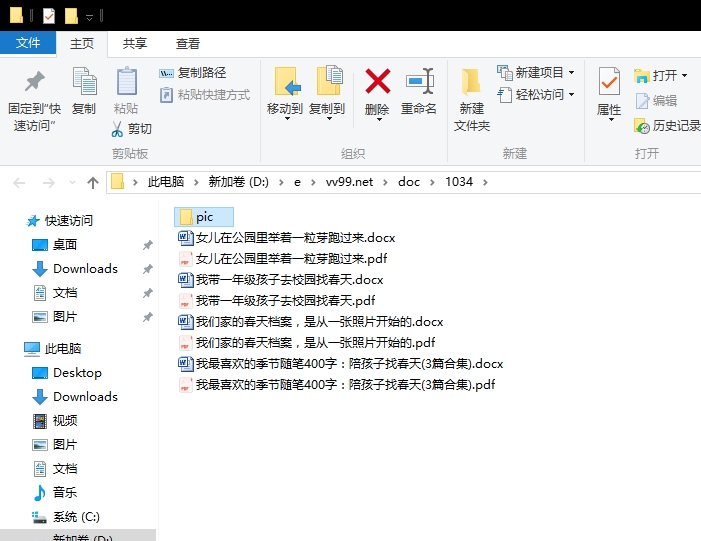Select 我们家的春天档案，是从一张照片开始的.docx

[311, 321]
